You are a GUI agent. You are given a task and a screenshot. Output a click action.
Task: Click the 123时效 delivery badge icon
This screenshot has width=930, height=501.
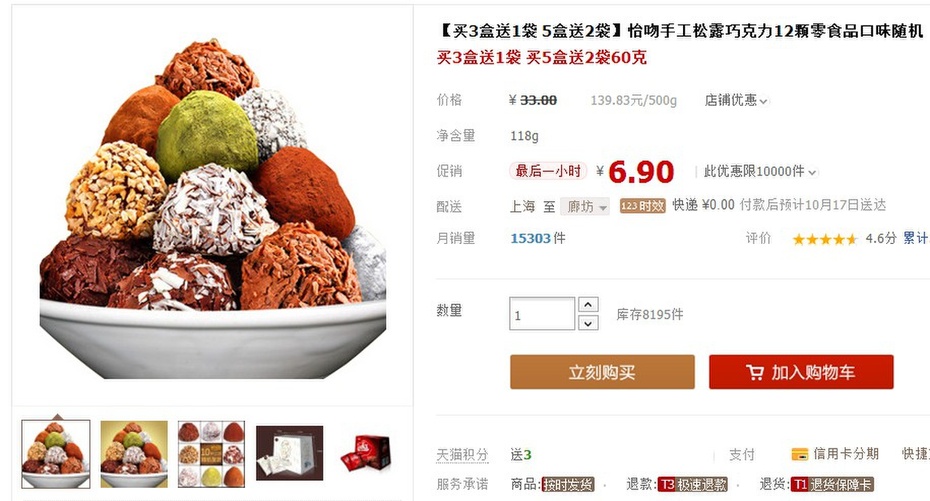[643, 206]
